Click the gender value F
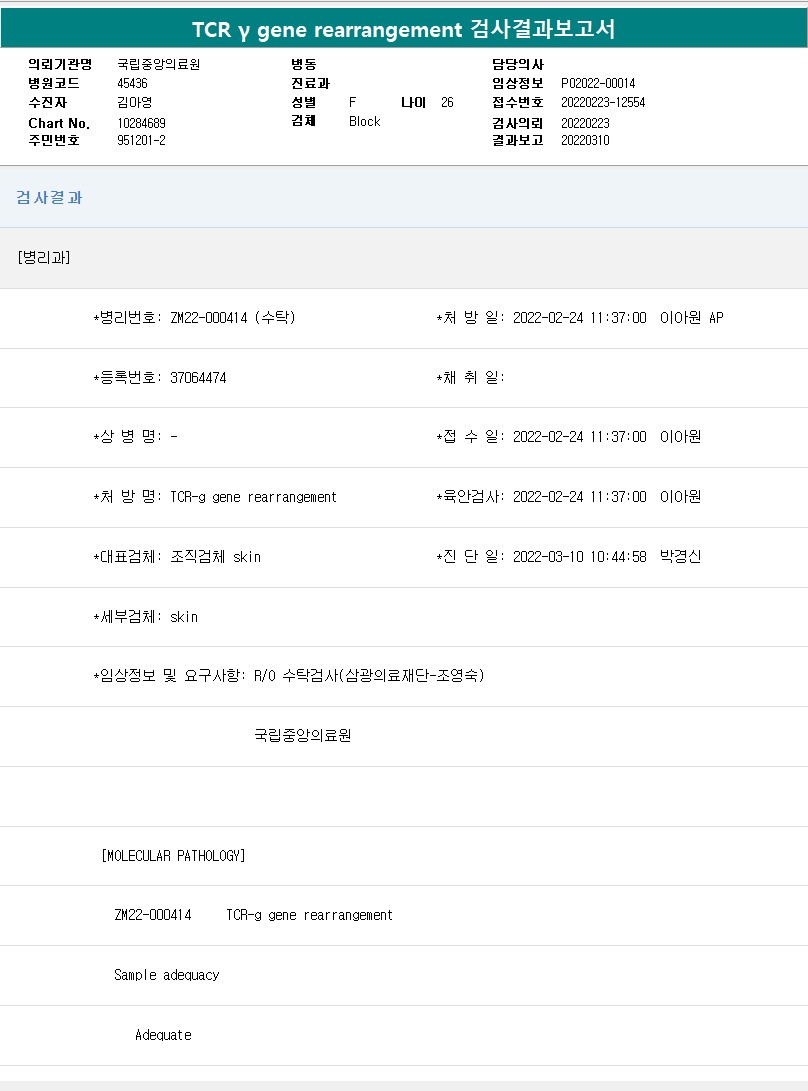The height and width of the screenshot is (1091, 808). [352, 102]
